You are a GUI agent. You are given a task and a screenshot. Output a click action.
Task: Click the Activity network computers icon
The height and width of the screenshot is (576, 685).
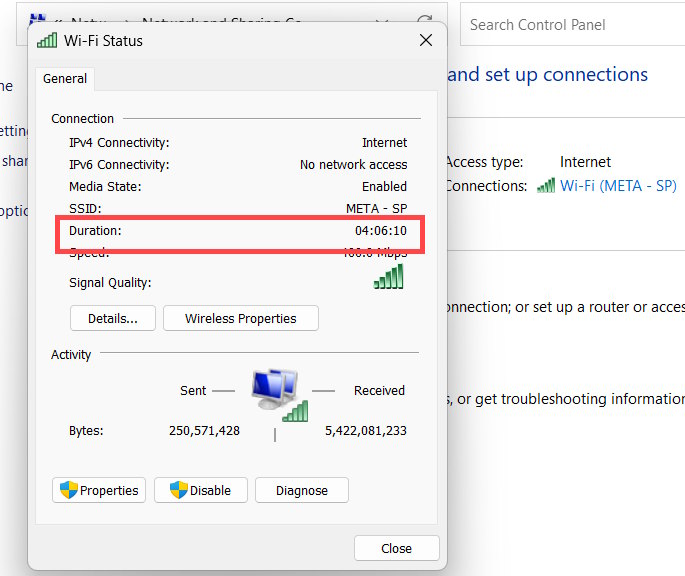point(278,392)
